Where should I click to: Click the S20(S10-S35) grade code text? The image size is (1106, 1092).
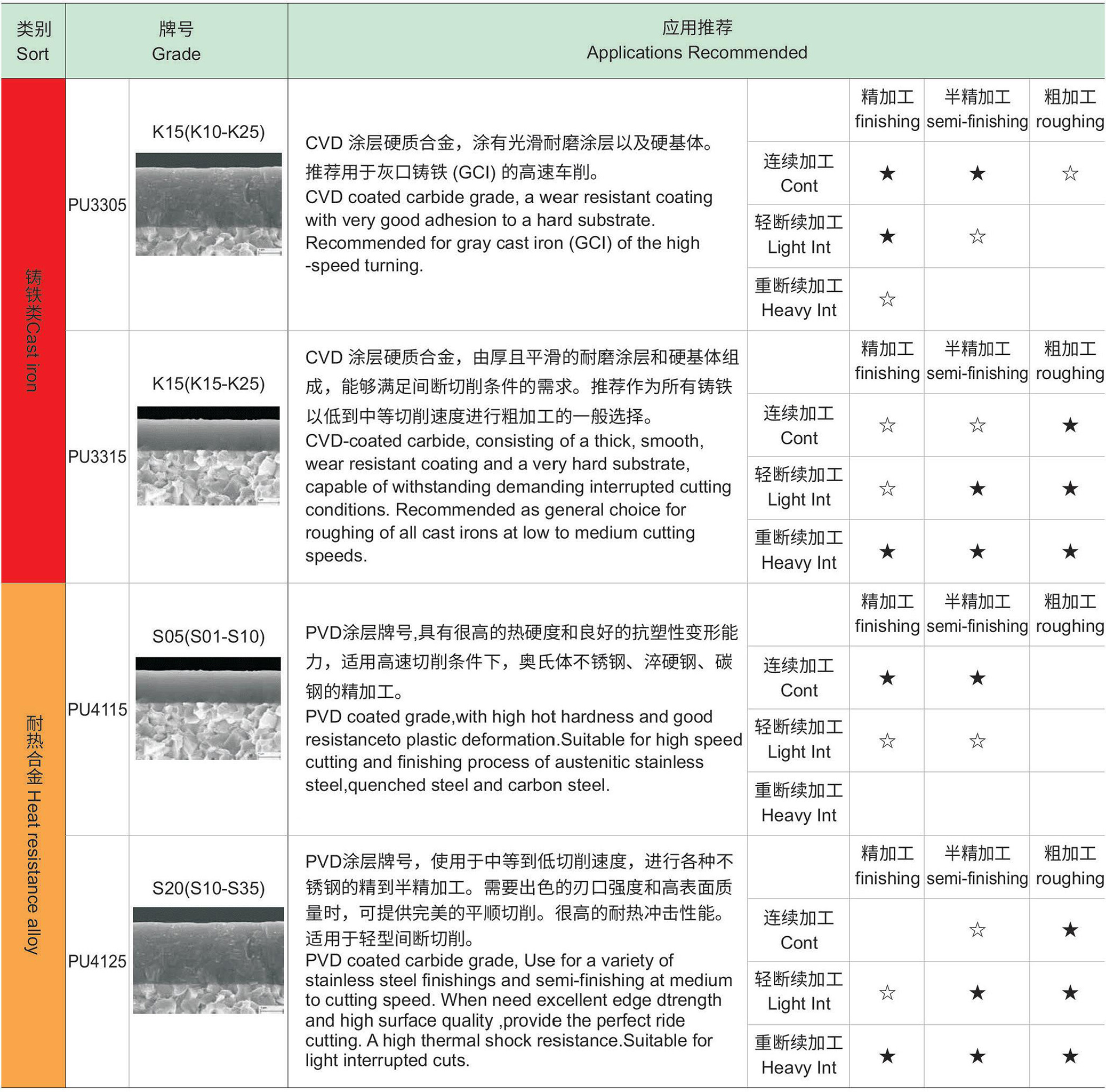[x=209, y=888]
